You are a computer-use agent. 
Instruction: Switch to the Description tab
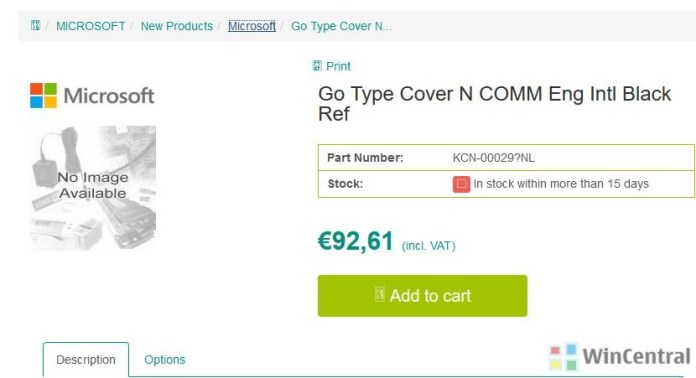86,359
